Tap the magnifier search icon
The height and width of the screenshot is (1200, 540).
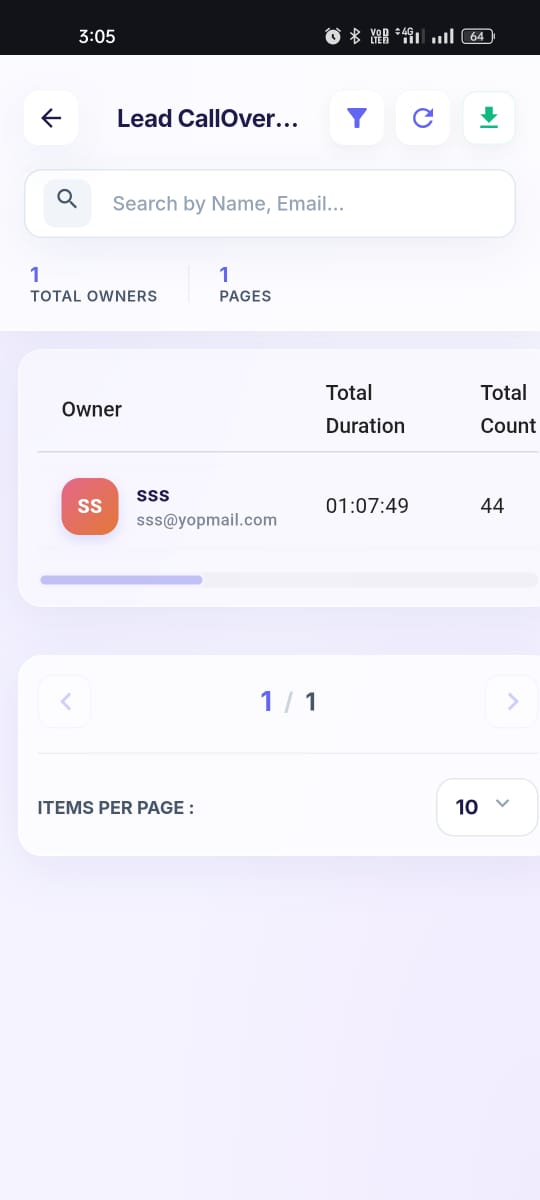(x=67, y=203)
